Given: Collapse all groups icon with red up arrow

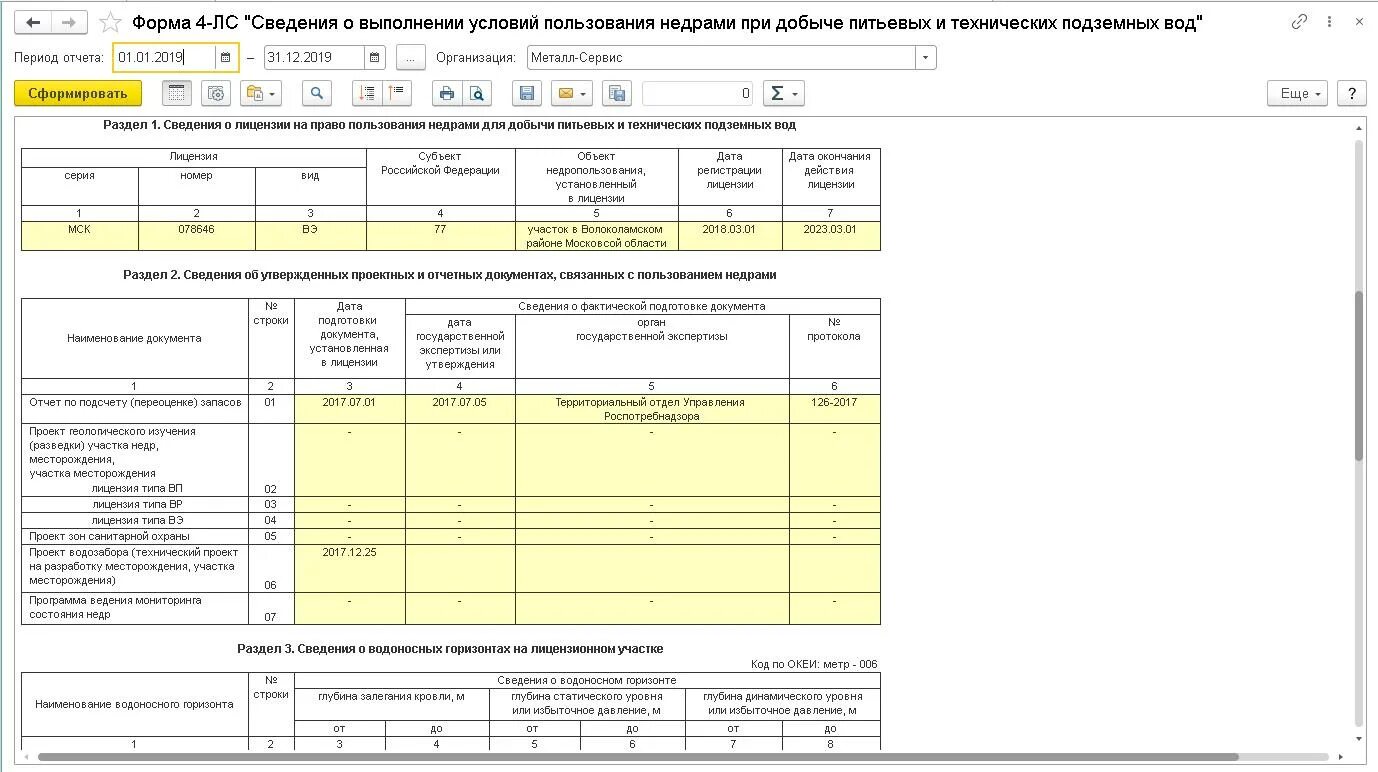Looking at the screenshot, I should 397,93.
